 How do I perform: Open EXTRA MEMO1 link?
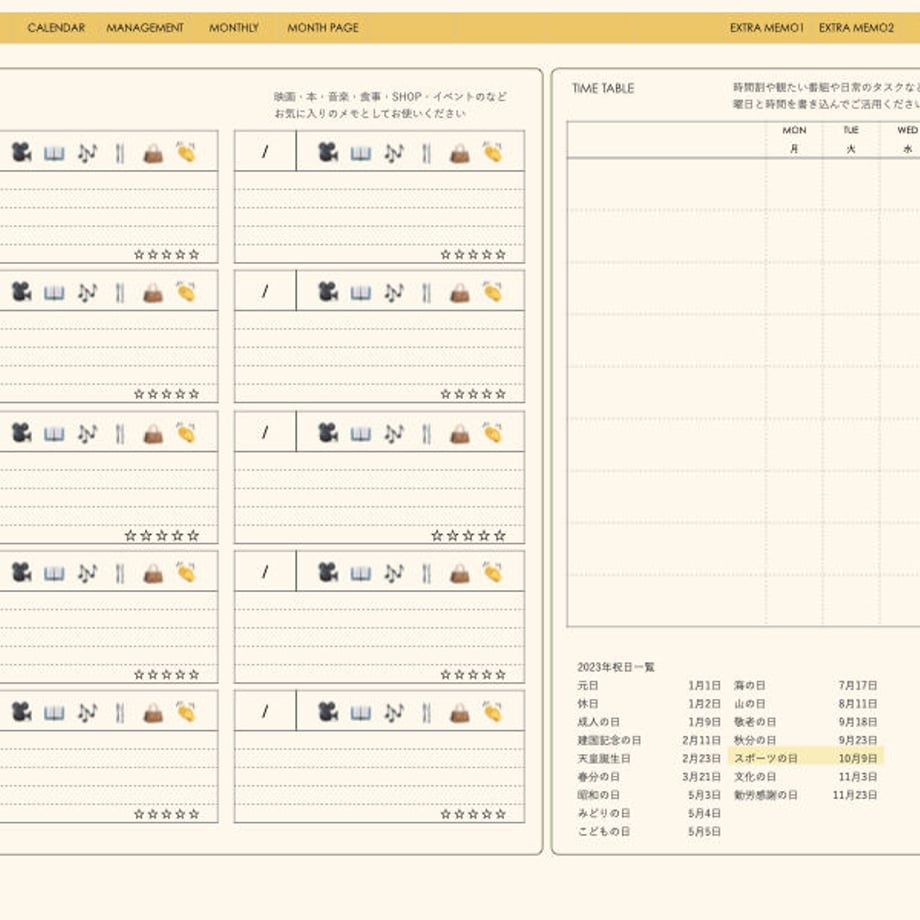[x=766, y=28]
